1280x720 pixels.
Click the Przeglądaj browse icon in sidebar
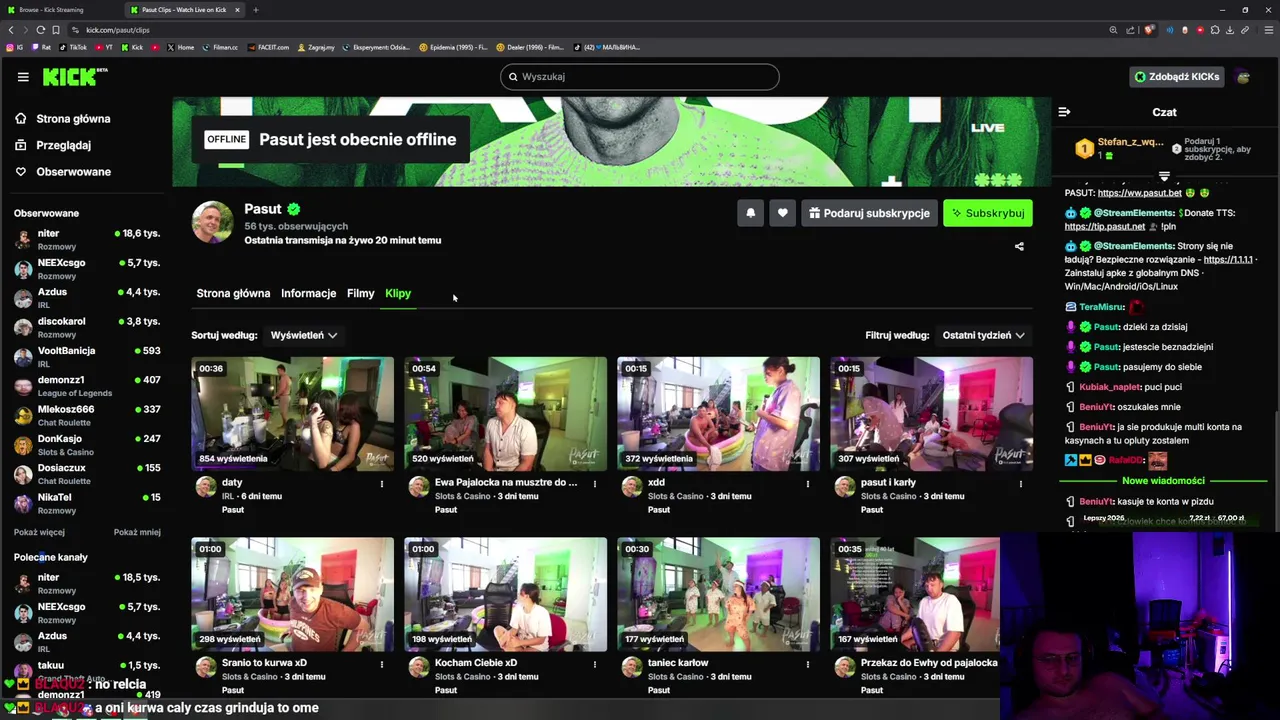point(20,145)
